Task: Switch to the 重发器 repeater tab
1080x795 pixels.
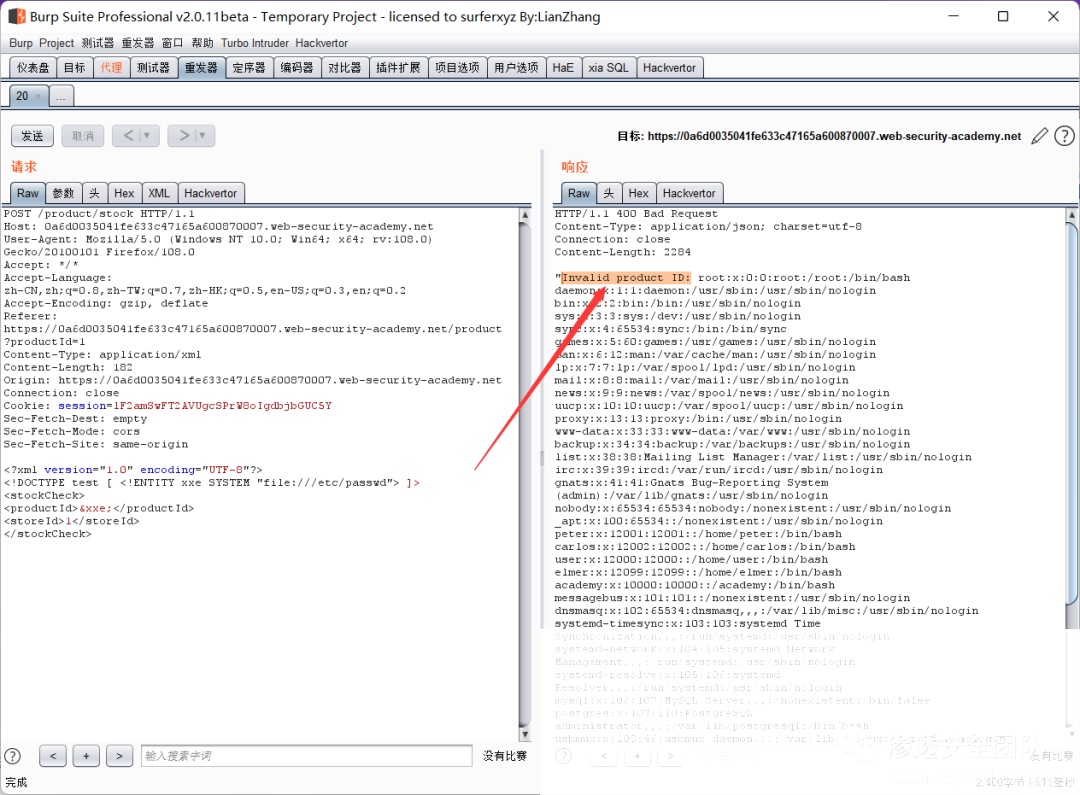Action: coord(201,68)
